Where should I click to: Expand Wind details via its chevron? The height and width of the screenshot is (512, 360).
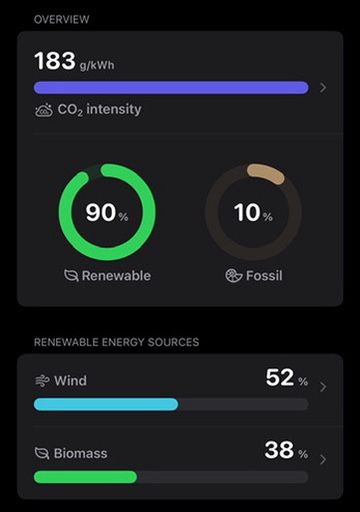pos(323,387)
